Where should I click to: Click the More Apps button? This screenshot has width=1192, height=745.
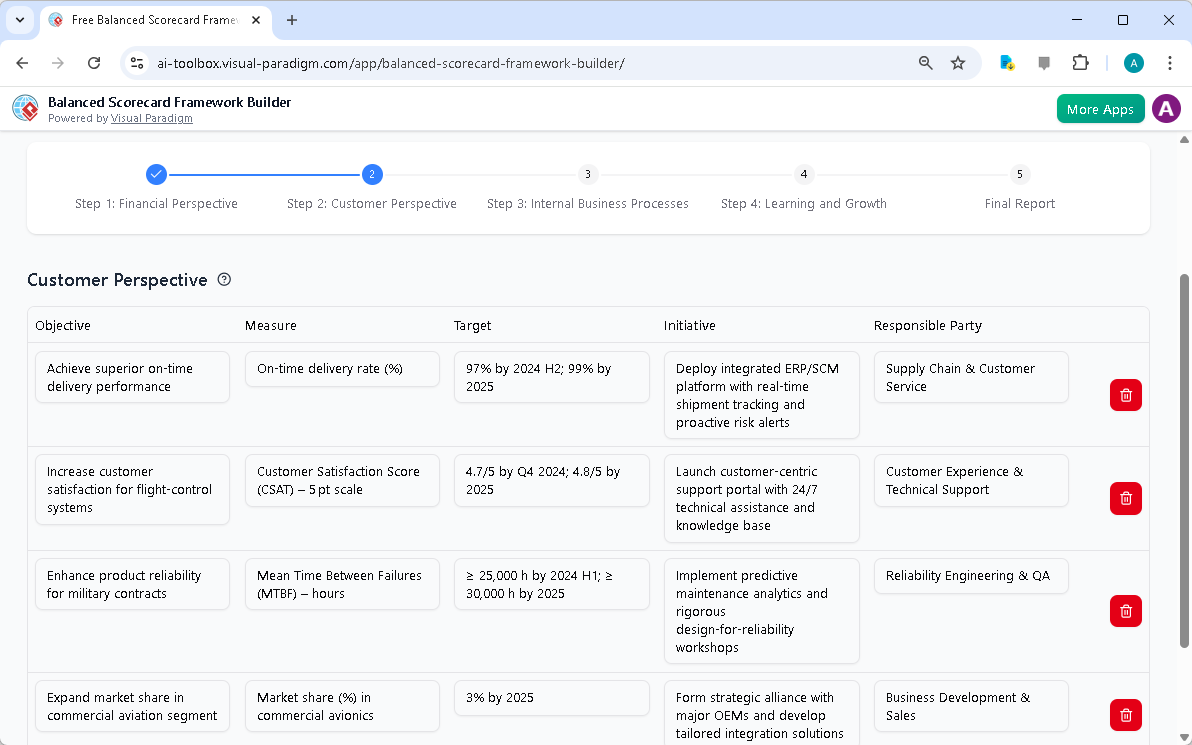1100,108
